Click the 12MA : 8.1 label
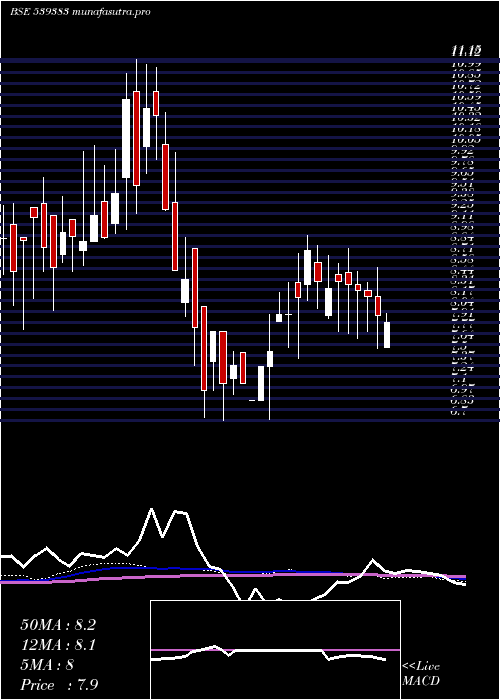Image resolution: width=500 pixels, height=700 pixels. tap(58, 645)
